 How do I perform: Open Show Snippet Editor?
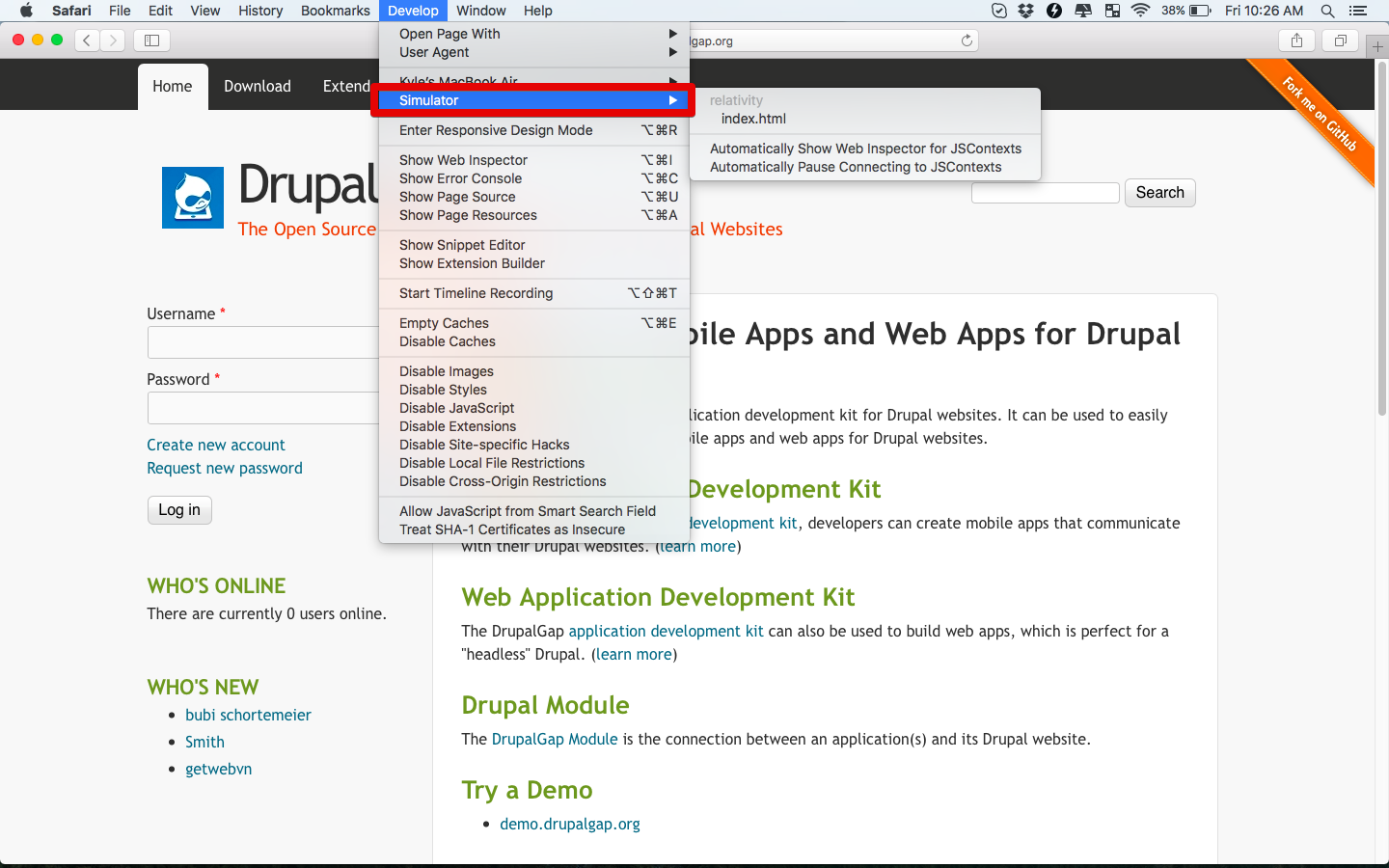tap(534, 245)
